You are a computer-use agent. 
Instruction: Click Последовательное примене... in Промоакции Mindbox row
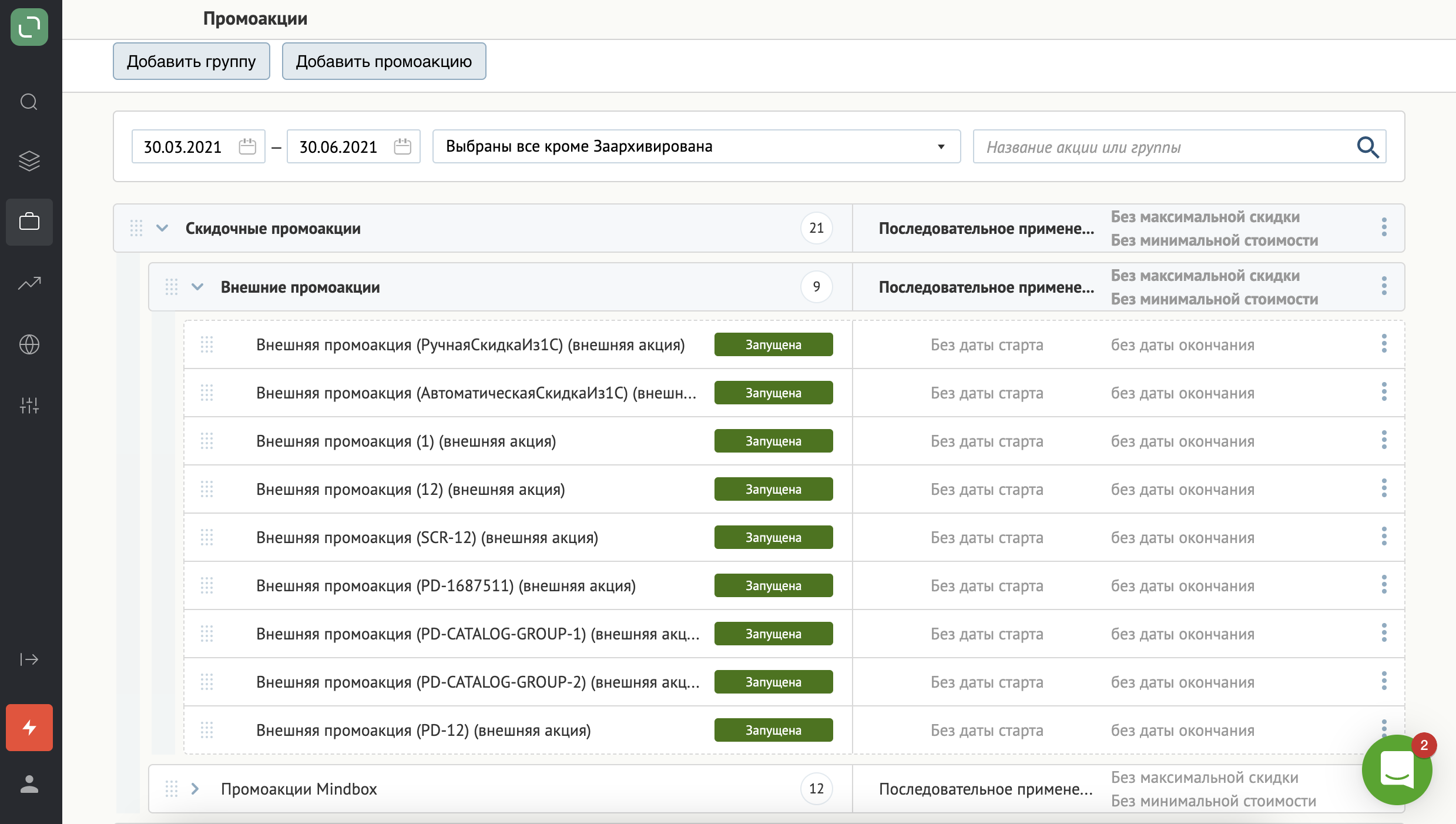987,789
